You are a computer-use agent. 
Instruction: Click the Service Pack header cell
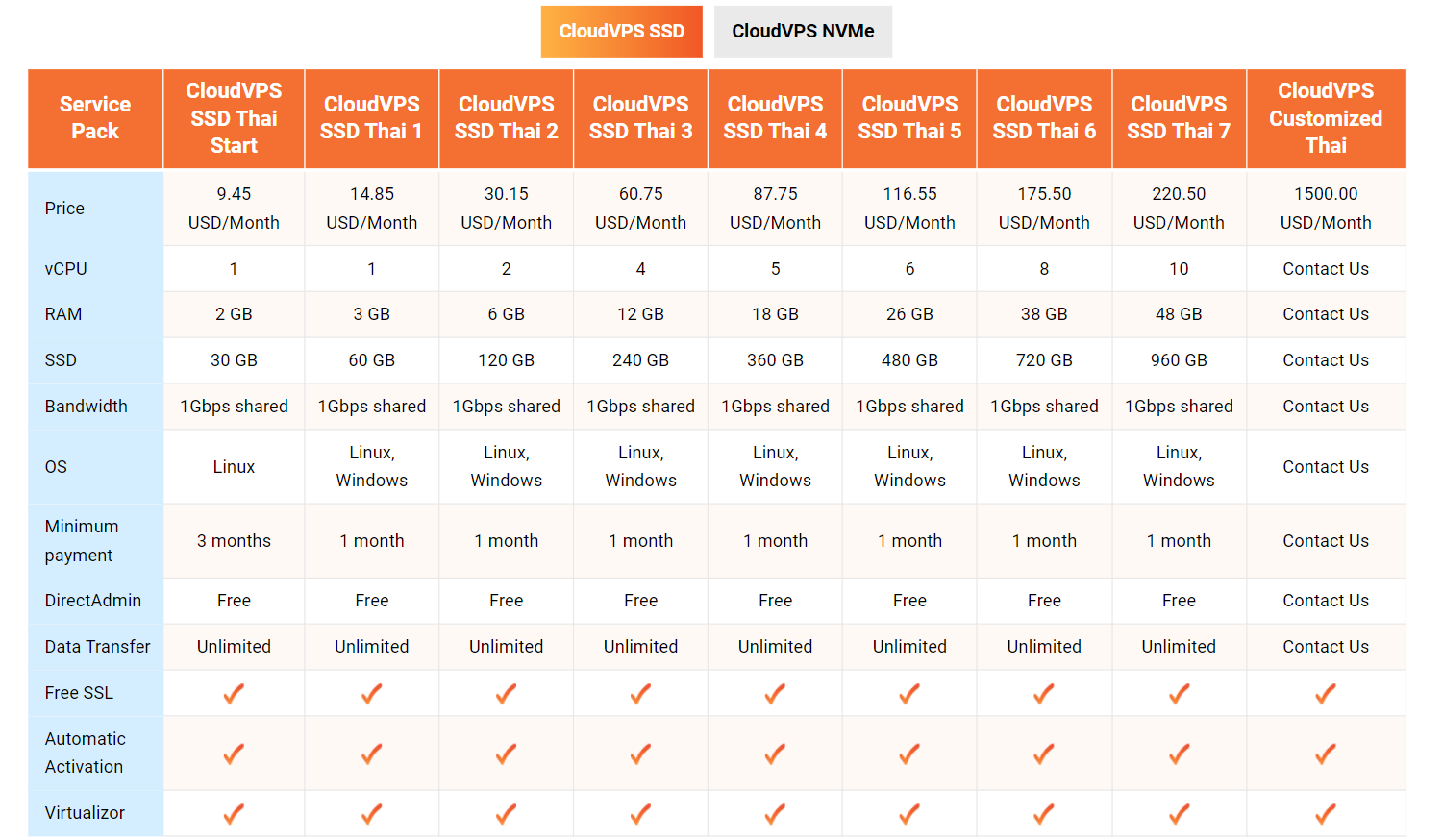pyautogui.click(x=95, y=117)
